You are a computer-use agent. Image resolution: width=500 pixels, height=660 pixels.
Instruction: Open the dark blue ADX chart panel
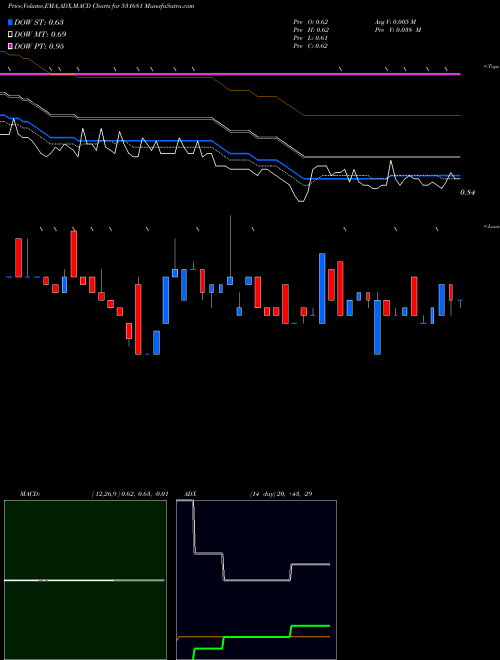coord(256,580)
